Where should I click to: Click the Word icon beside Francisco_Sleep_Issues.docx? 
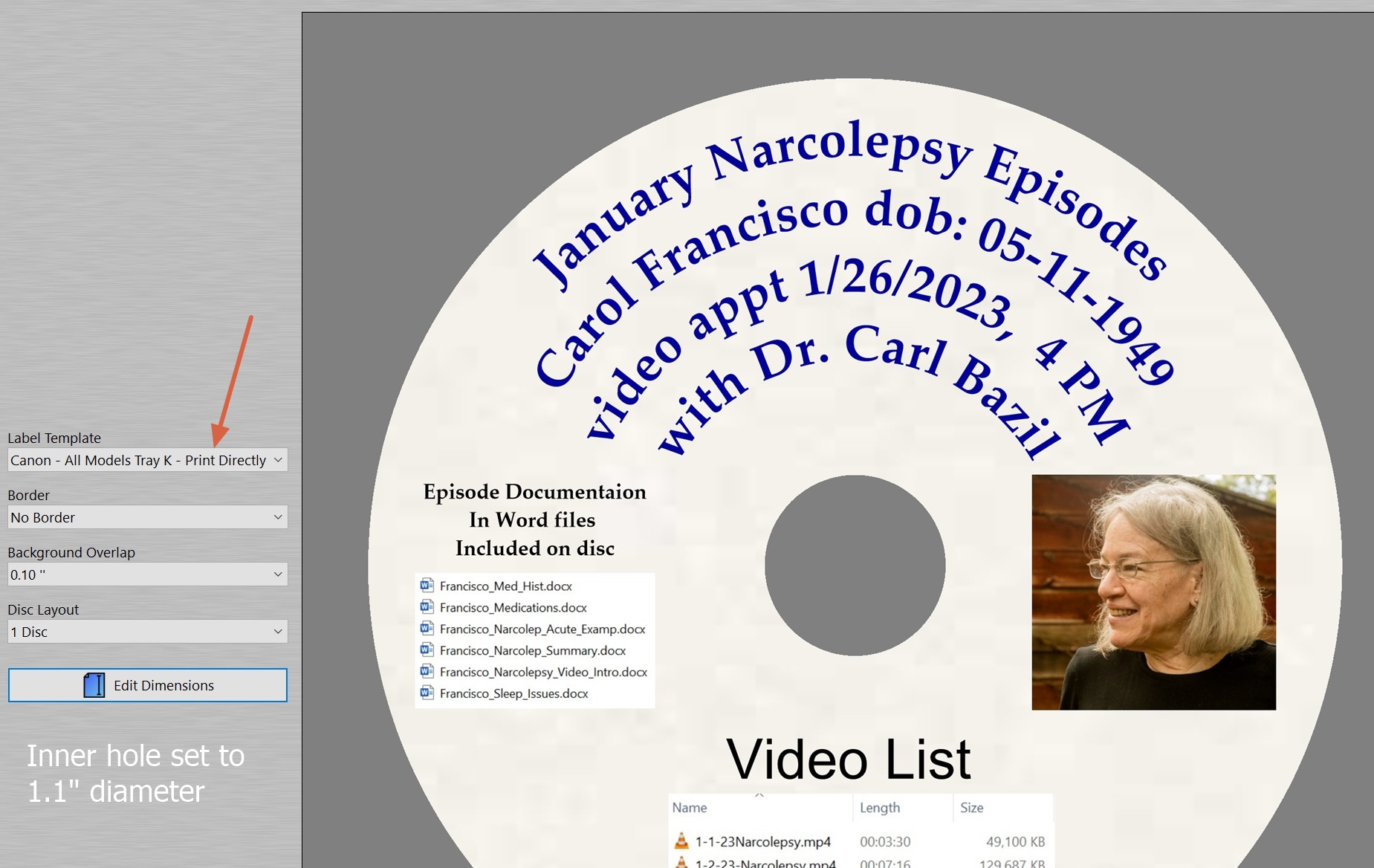[x=427, y=693]
